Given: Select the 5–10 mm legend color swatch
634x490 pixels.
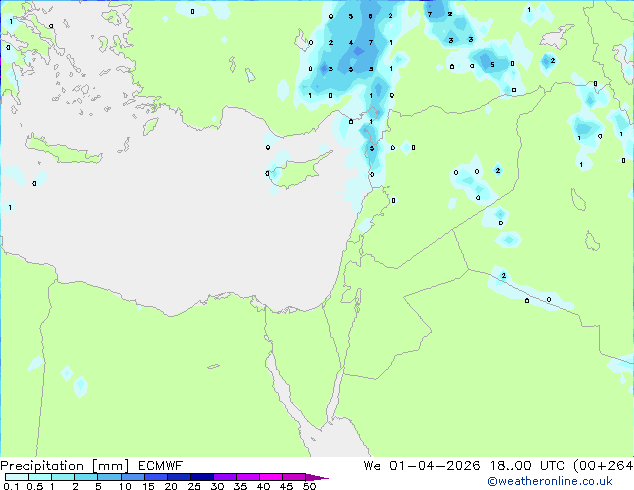Looking at the screenshot, I should point(109,477).
